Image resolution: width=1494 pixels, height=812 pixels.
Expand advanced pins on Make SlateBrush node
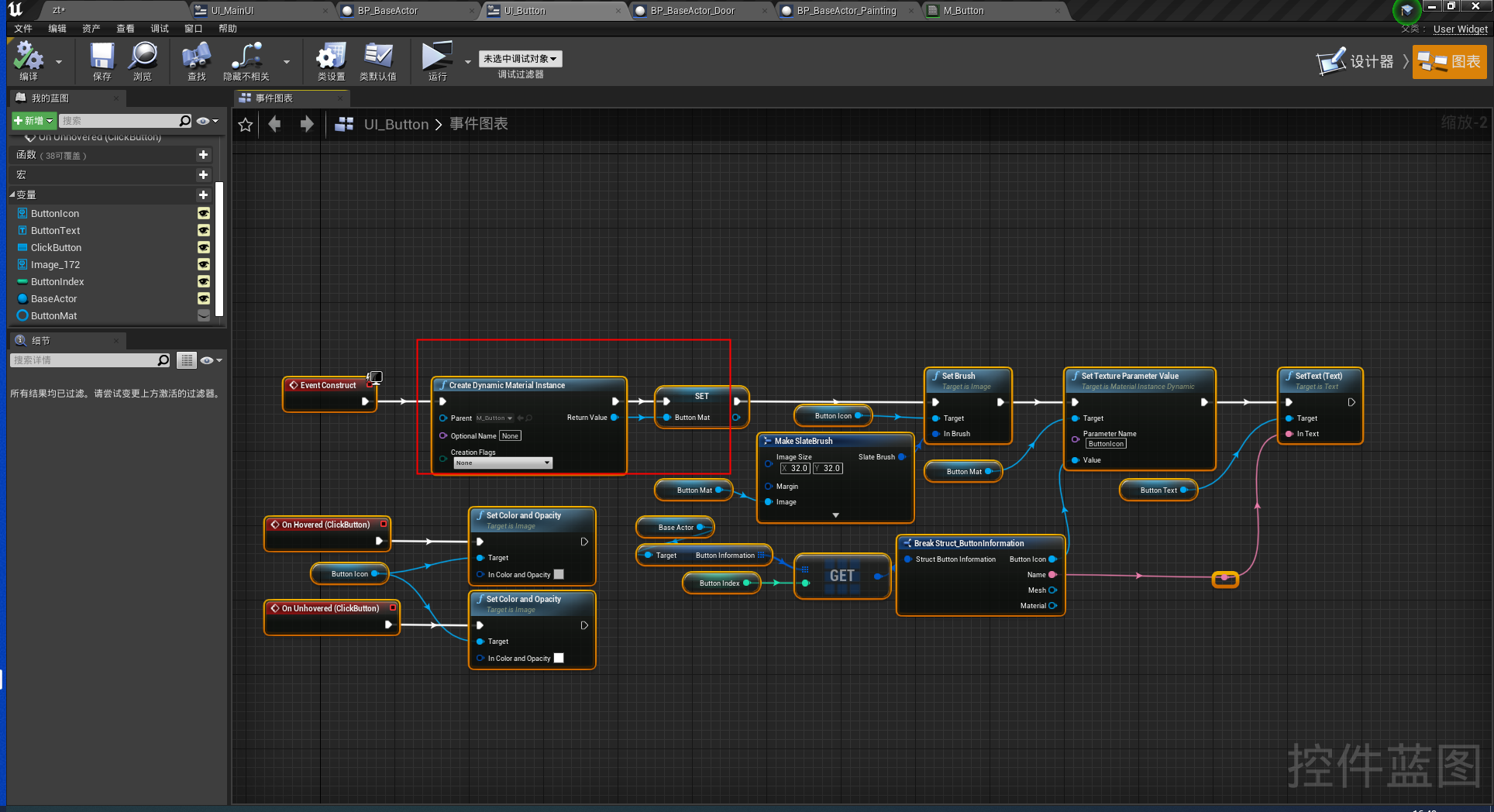click(835, 515)
